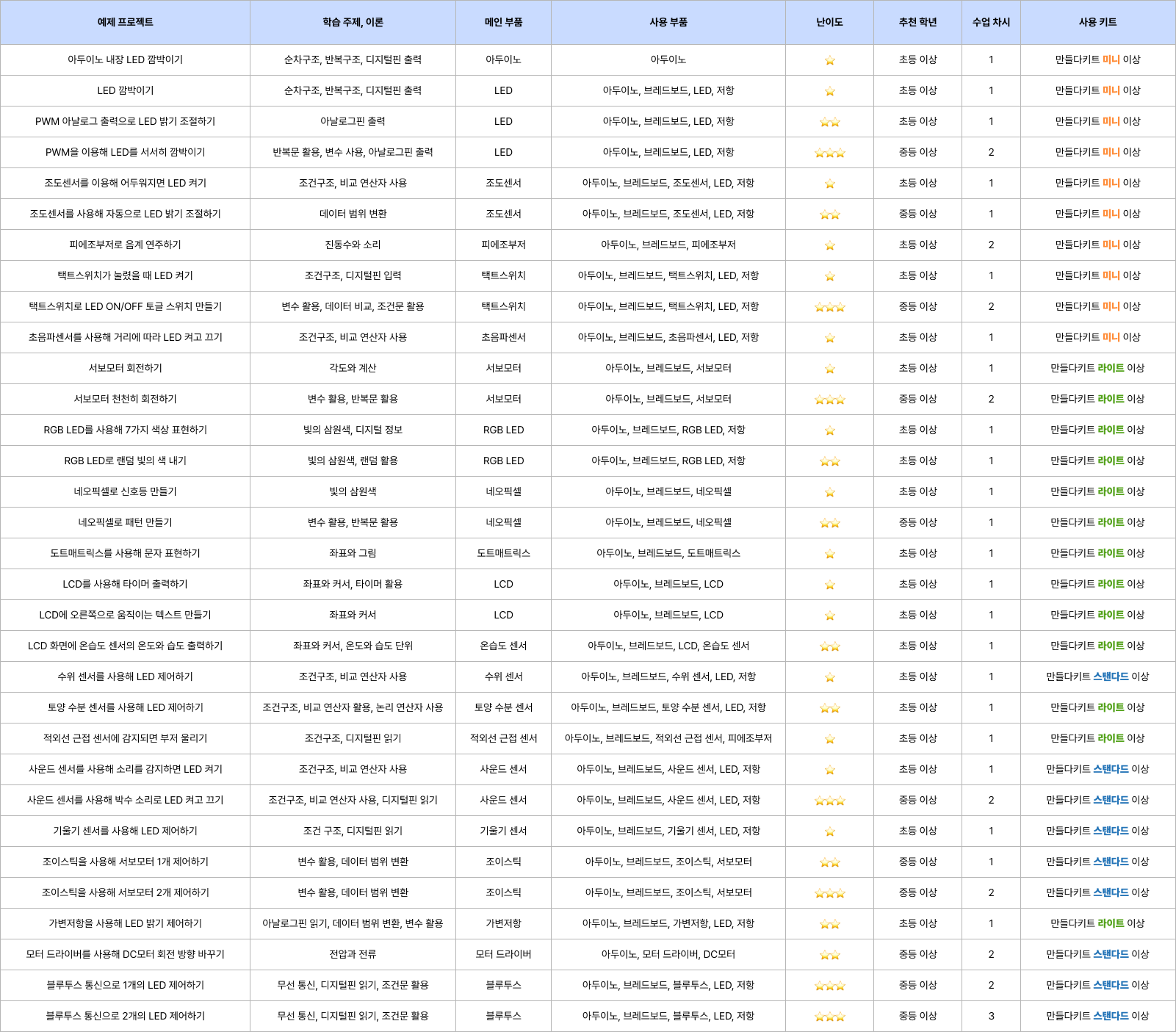Click the star in '수위 센서를 사용해 LED 제어하기' row
The height and width of the screenshot is (1032, 1176).
tap(830, 677)
